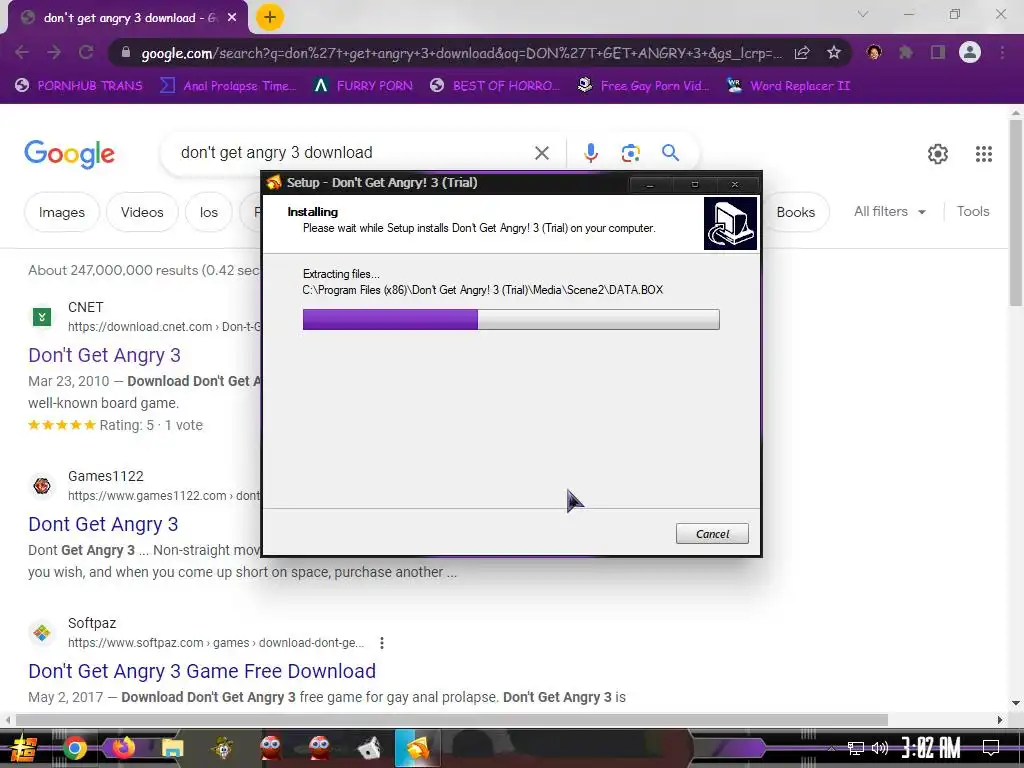Image resolution: width=1024 pixels, height=768 pixels.
Task: Open the Chrome profile avatar
Action: [x=970, y=52]
